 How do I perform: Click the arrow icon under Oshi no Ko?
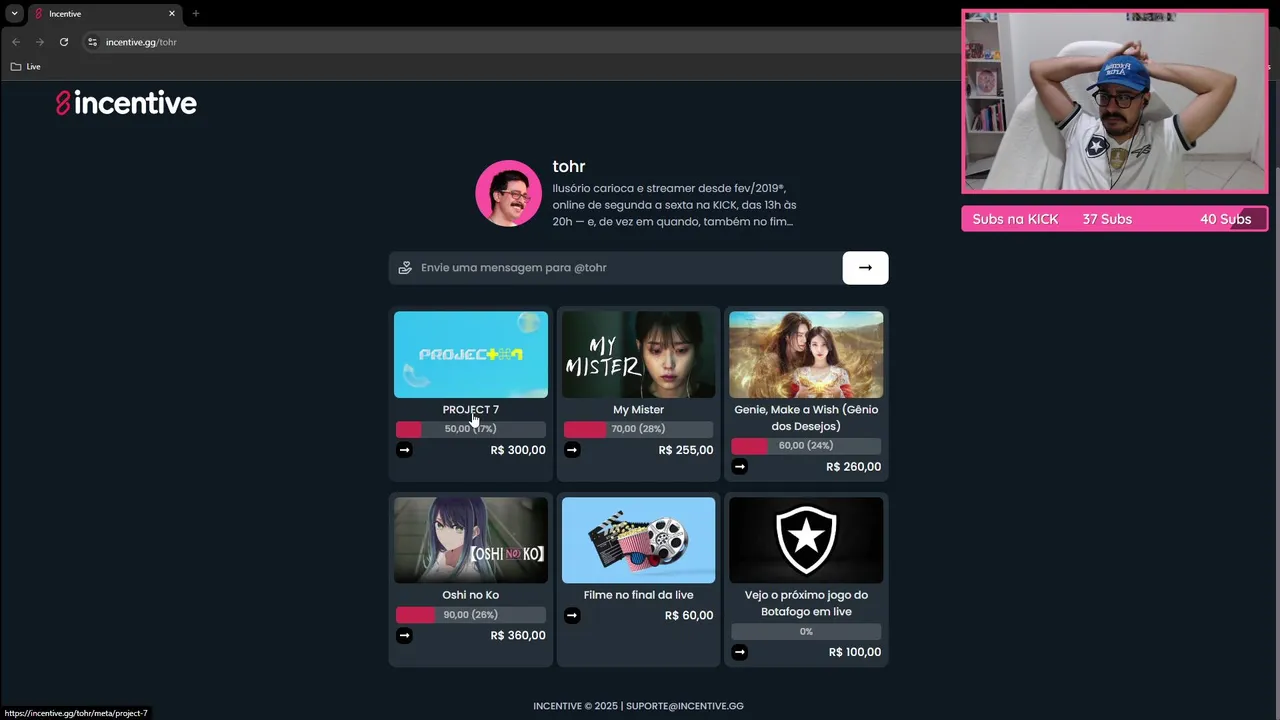point(404,635)
